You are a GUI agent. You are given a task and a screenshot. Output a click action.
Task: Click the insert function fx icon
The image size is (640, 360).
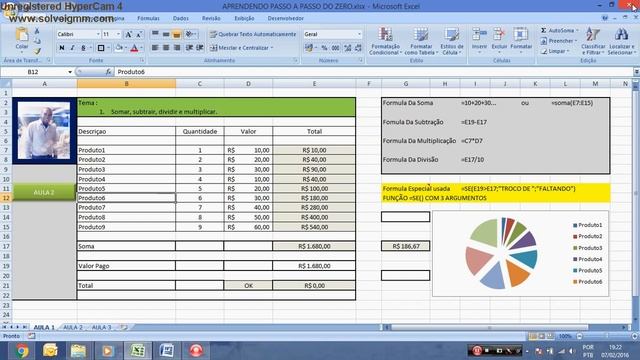tap(108, 72)
